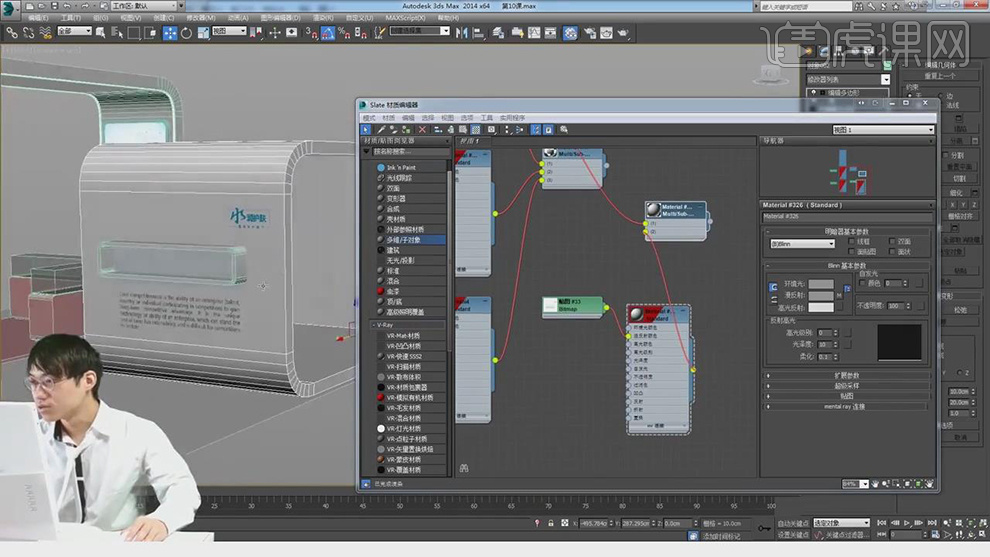Open the Blinn shader type dropdown

(x=802, y=244)
